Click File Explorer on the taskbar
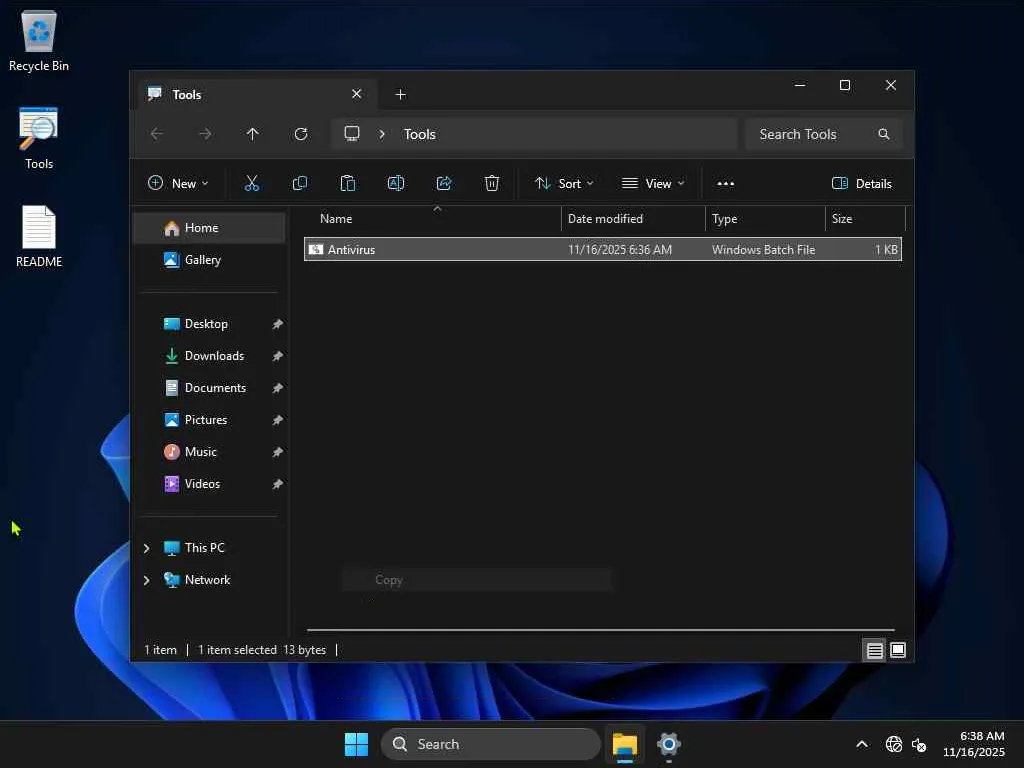Screen dimensions: 1024x768 click(x=625, y=744)
